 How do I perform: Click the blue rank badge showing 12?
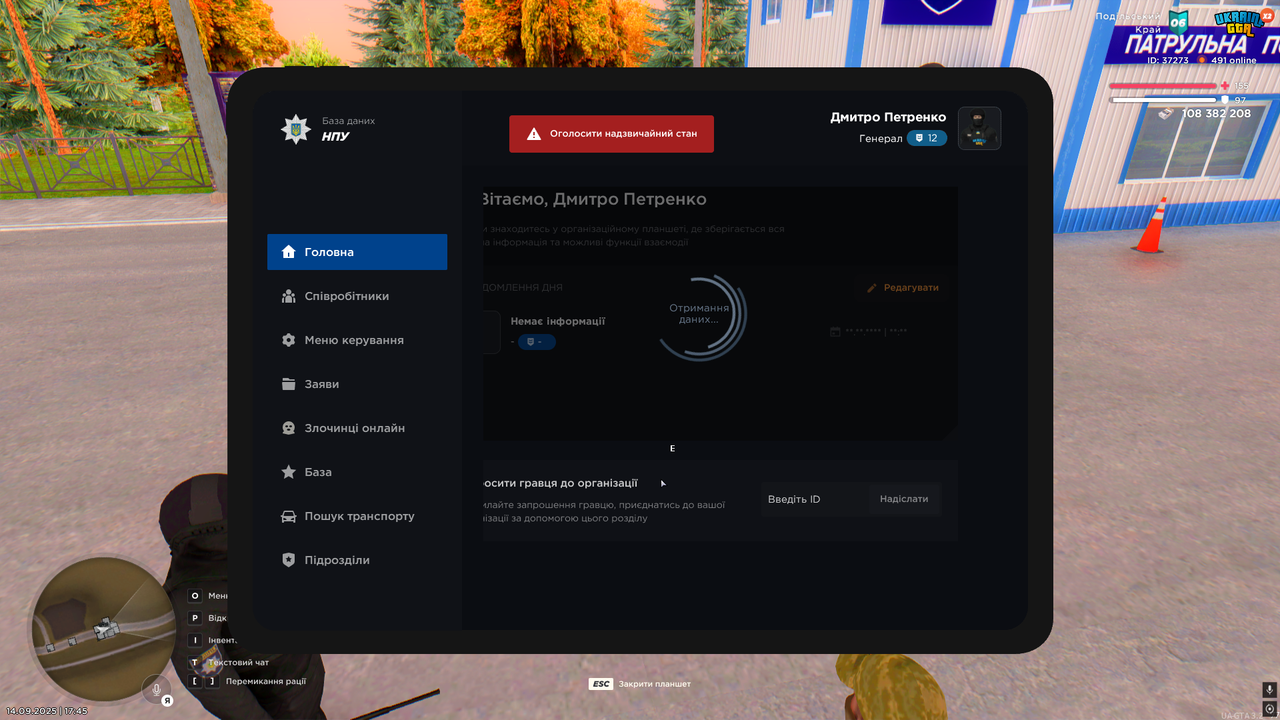tap(927, 138)
